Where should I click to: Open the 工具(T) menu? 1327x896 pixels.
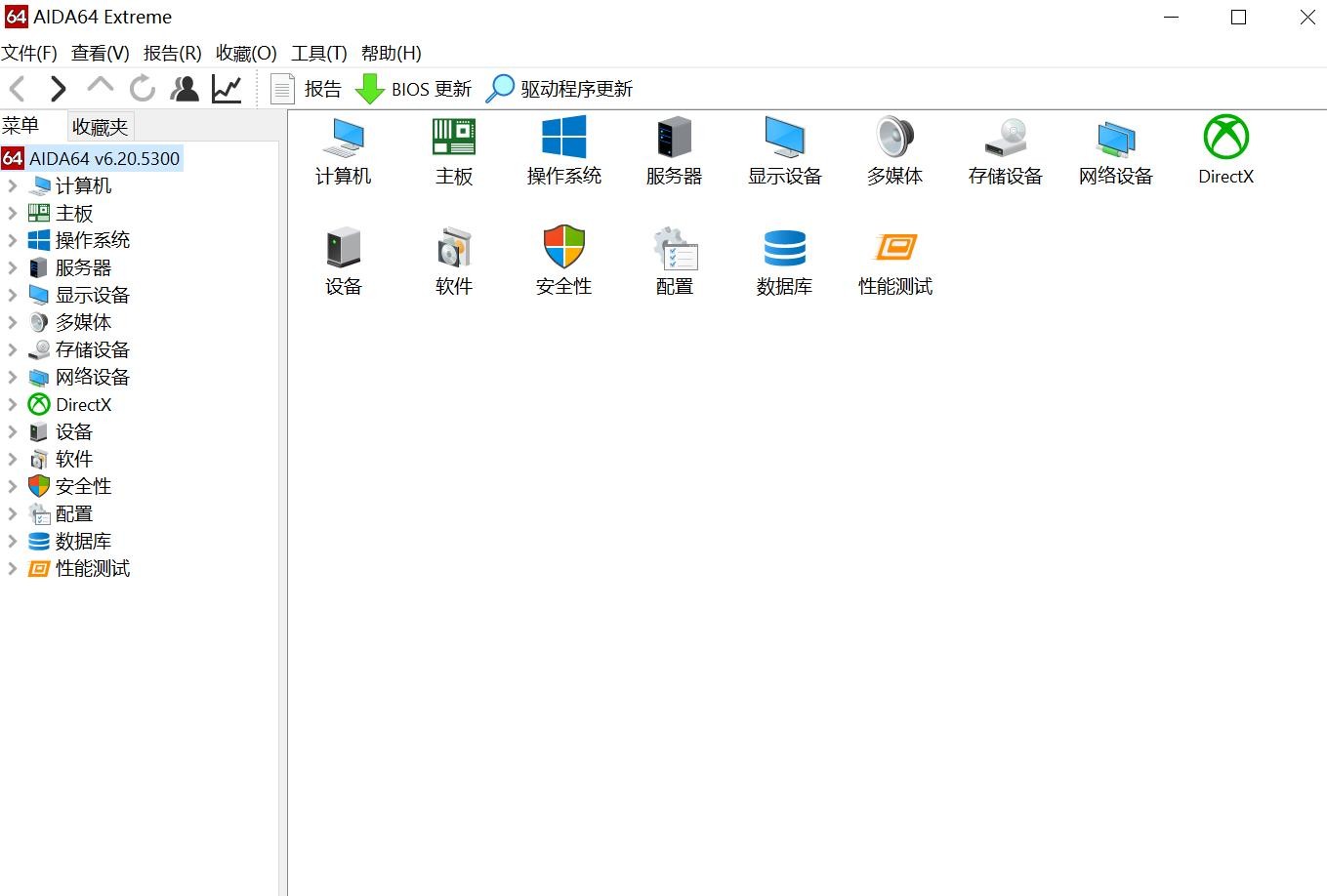click(318, 53)
